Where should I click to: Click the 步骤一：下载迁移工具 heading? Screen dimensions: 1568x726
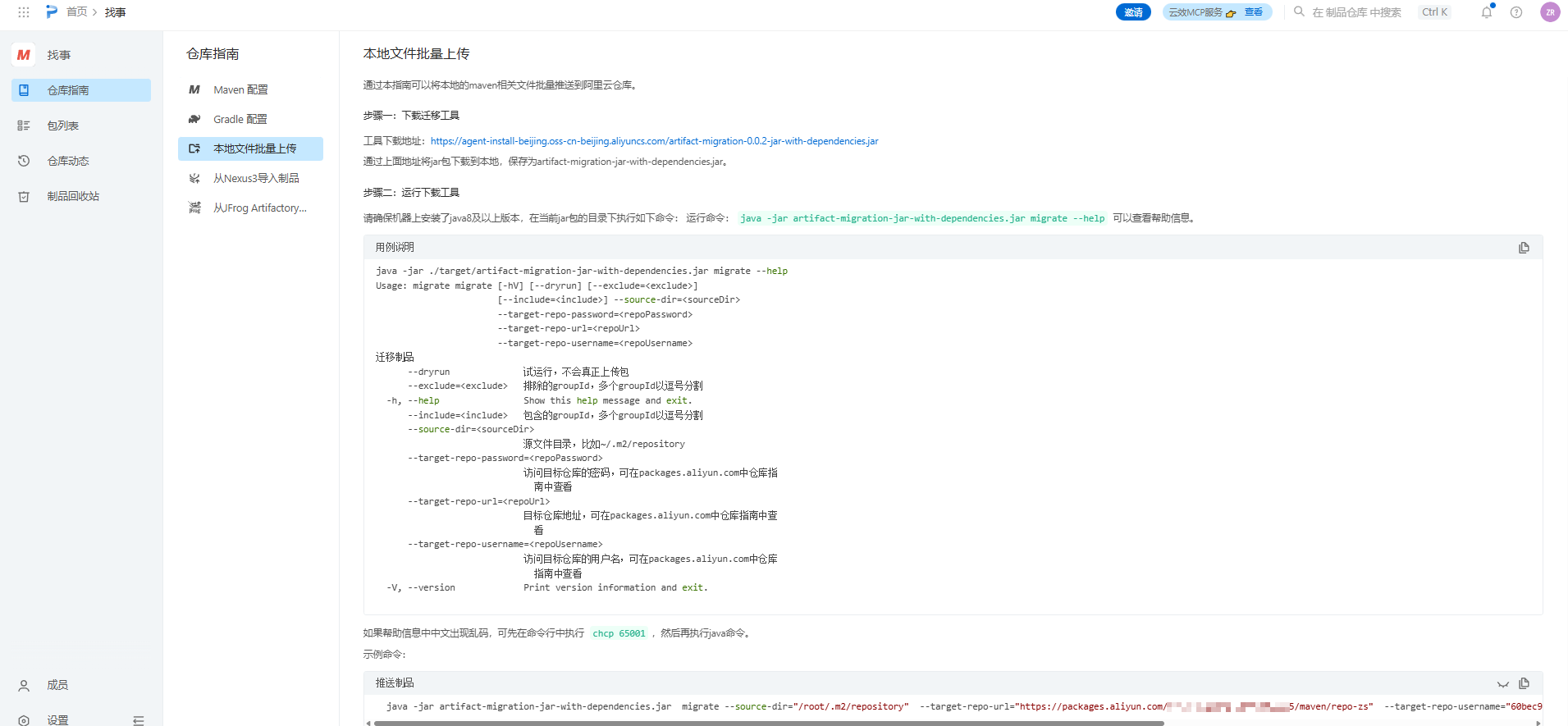pyautogui.click(x=411, y=116)
